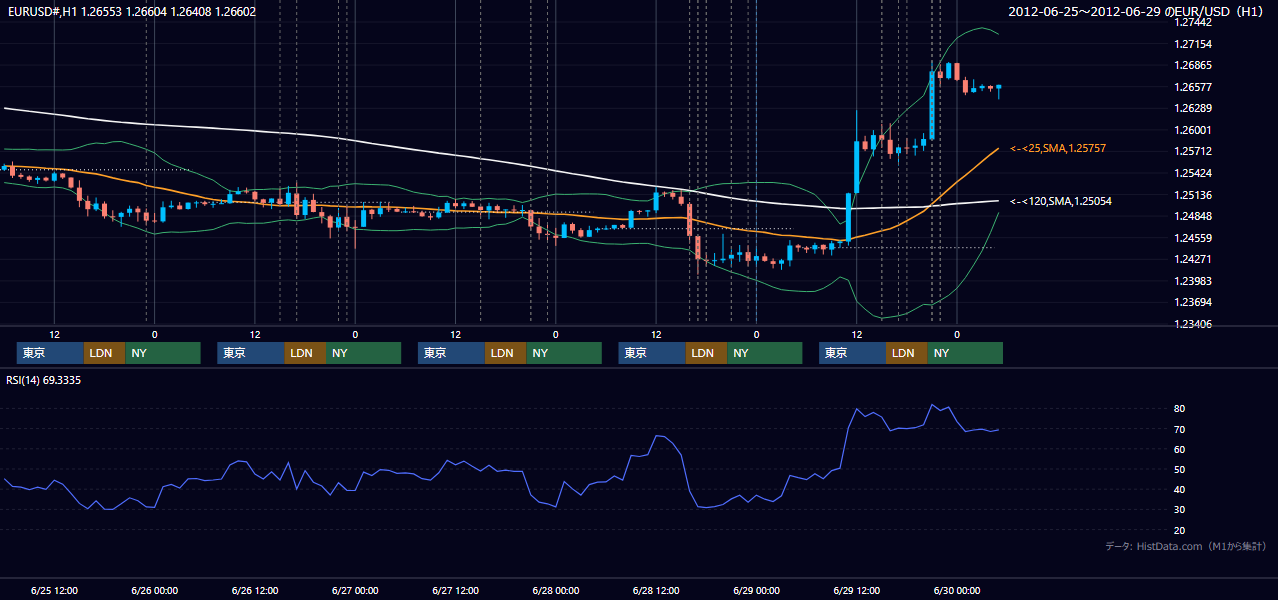The width and height of the screenshot is (1278, 600).
Task: Click the last NY session box
Action: pyautogui.click(x=965, y=353)
